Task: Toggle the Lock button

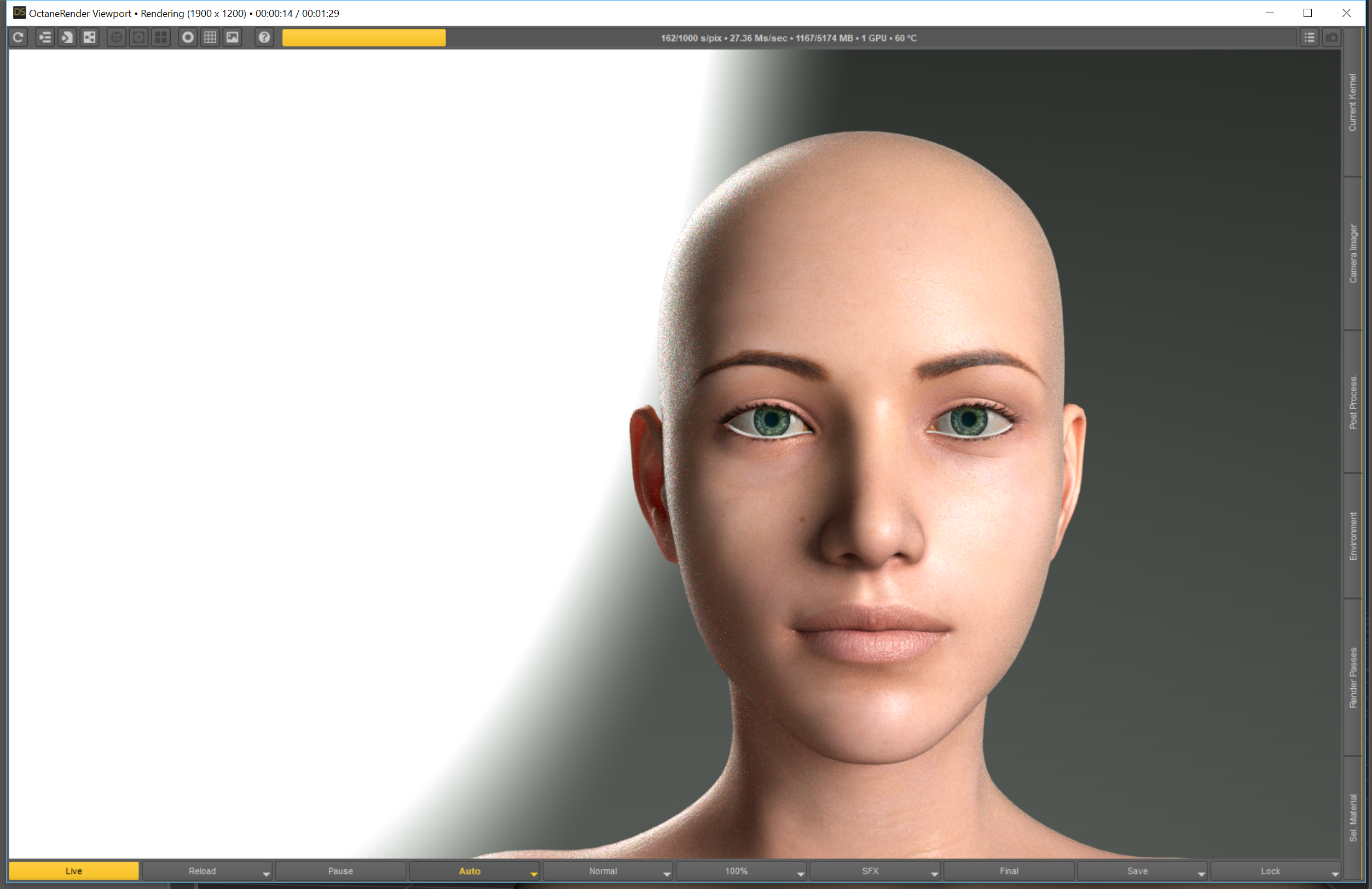Action: 1270,871
